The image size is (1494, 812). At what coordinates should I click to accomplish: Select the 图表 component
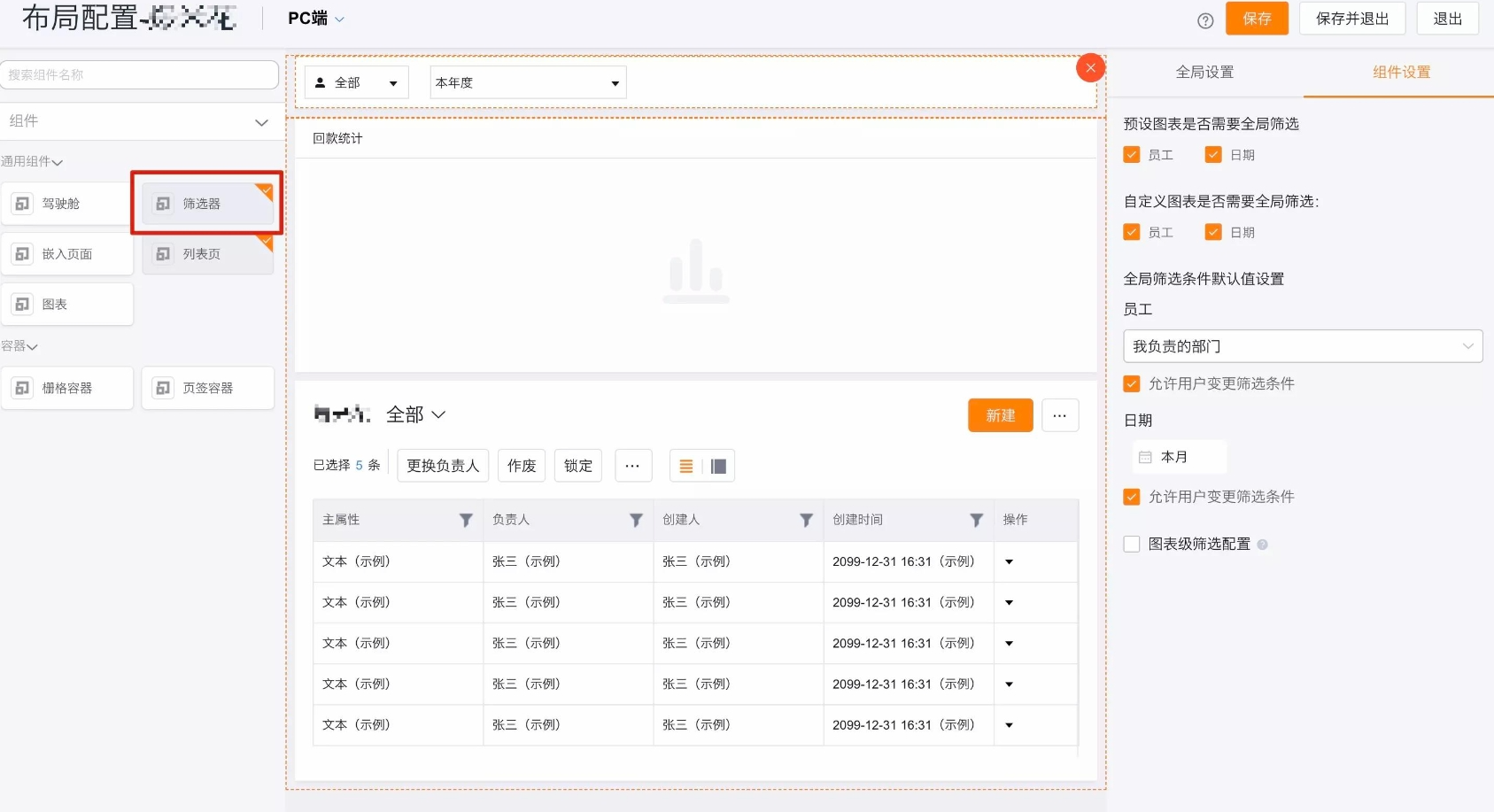pyautogui.click(x=67, y=305)
